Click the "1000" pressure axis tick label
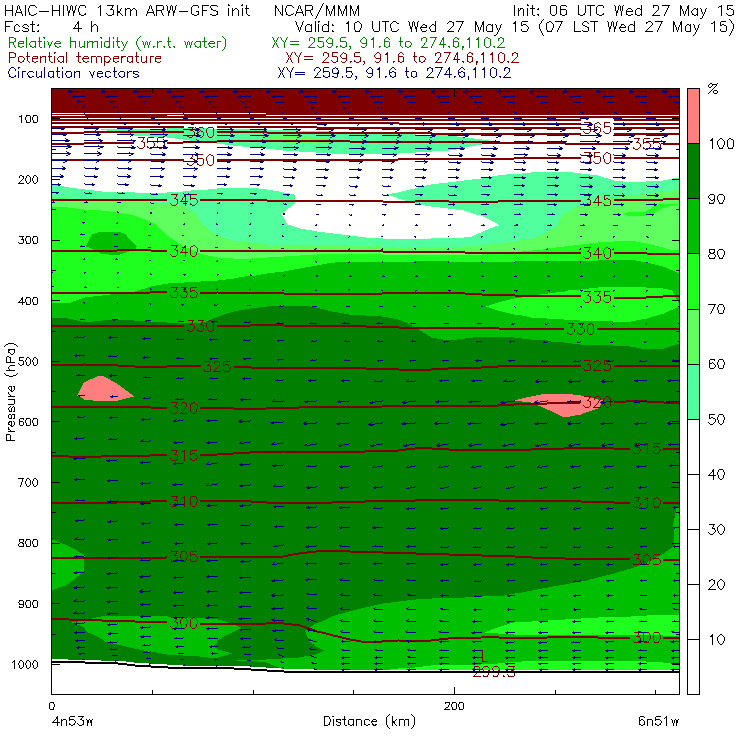 coord(24,664)
